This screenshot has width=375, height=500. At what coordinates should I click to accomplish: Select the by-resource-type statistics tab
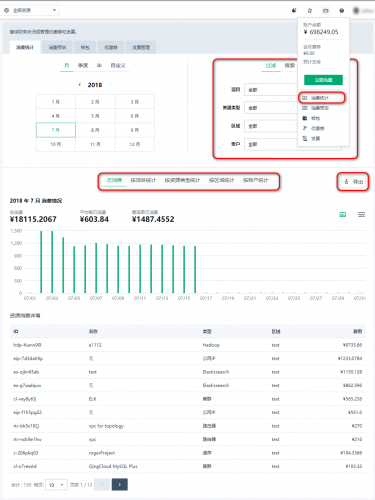click(x=182, y=180)
